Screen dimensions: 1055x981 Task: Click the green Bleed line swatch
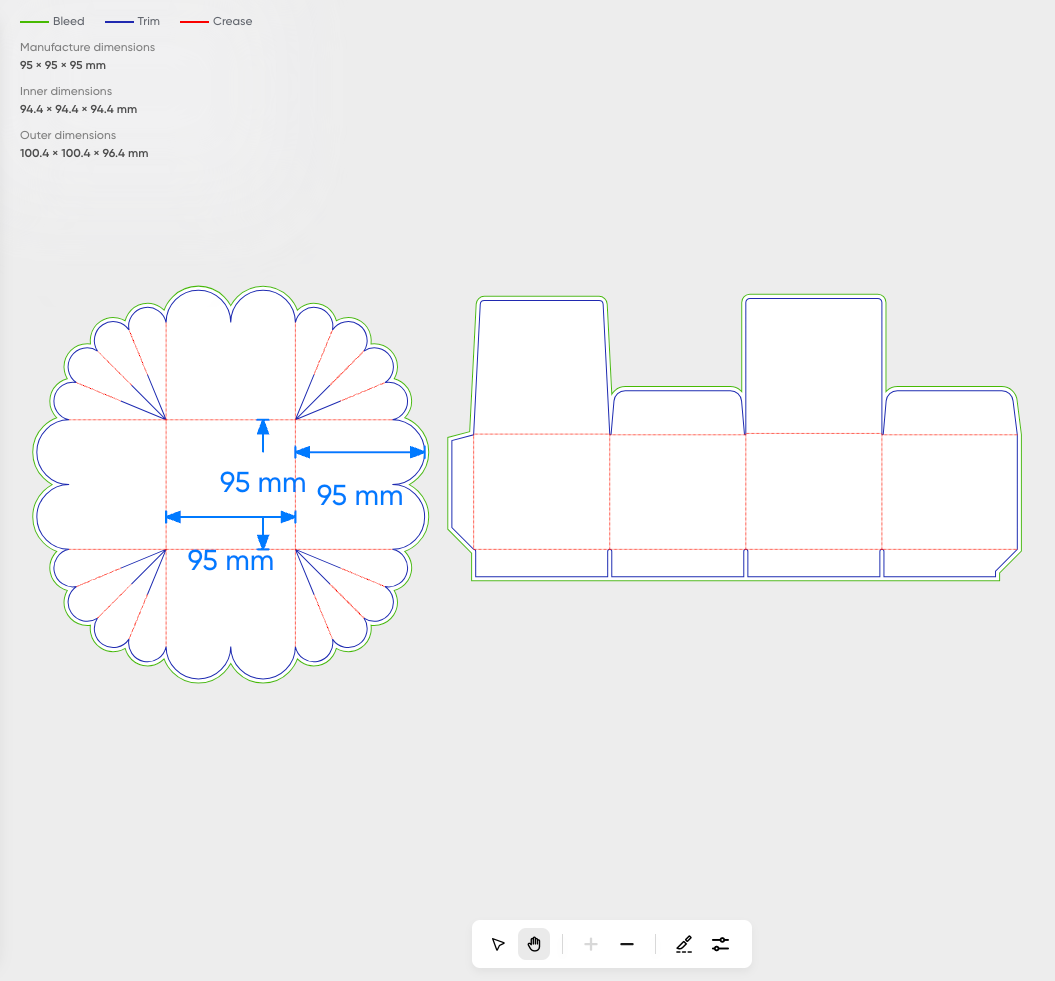[x=34, y=21]
